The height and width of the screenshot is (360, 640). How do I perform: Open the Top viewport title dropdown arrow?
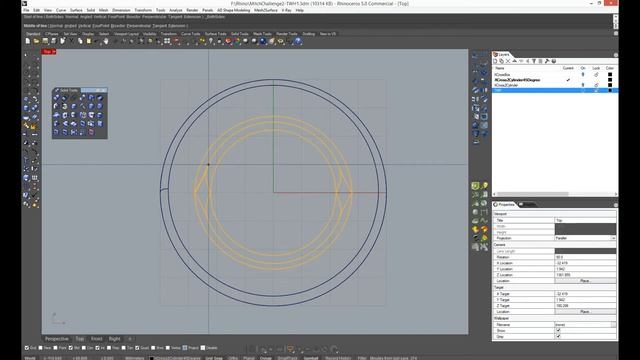tap(54, 52)
